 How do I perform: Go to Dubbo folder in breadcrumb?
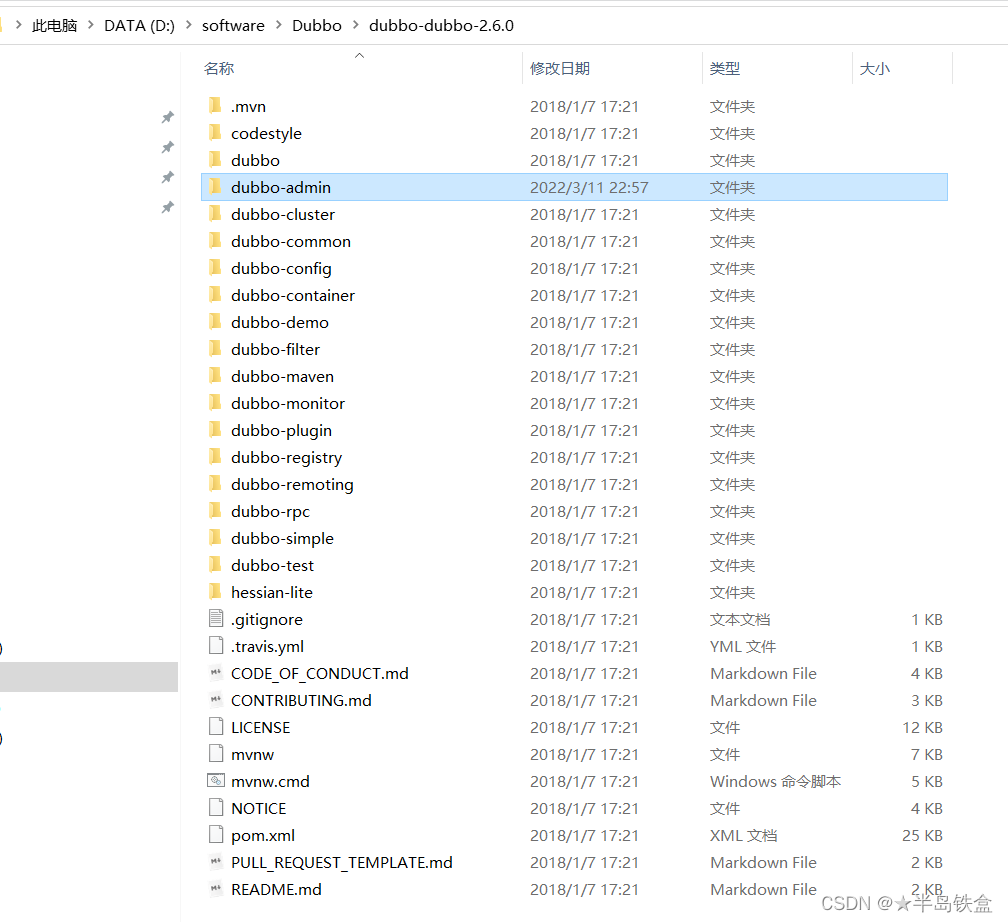click(x=317, y=26)
